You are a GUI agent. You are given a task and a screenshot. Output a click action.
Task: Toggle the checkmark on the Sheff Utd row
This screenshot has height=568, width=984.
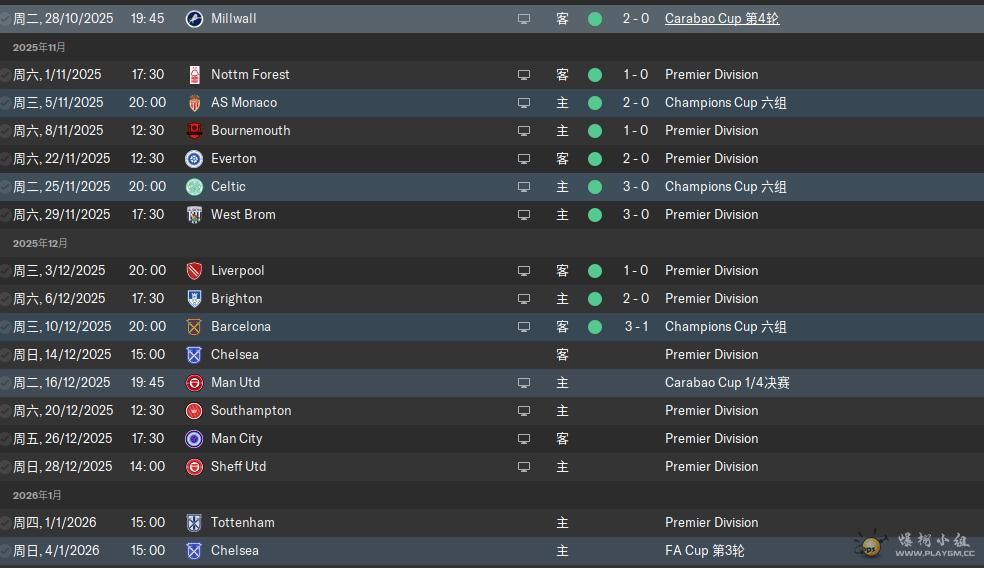click(6, 467)
